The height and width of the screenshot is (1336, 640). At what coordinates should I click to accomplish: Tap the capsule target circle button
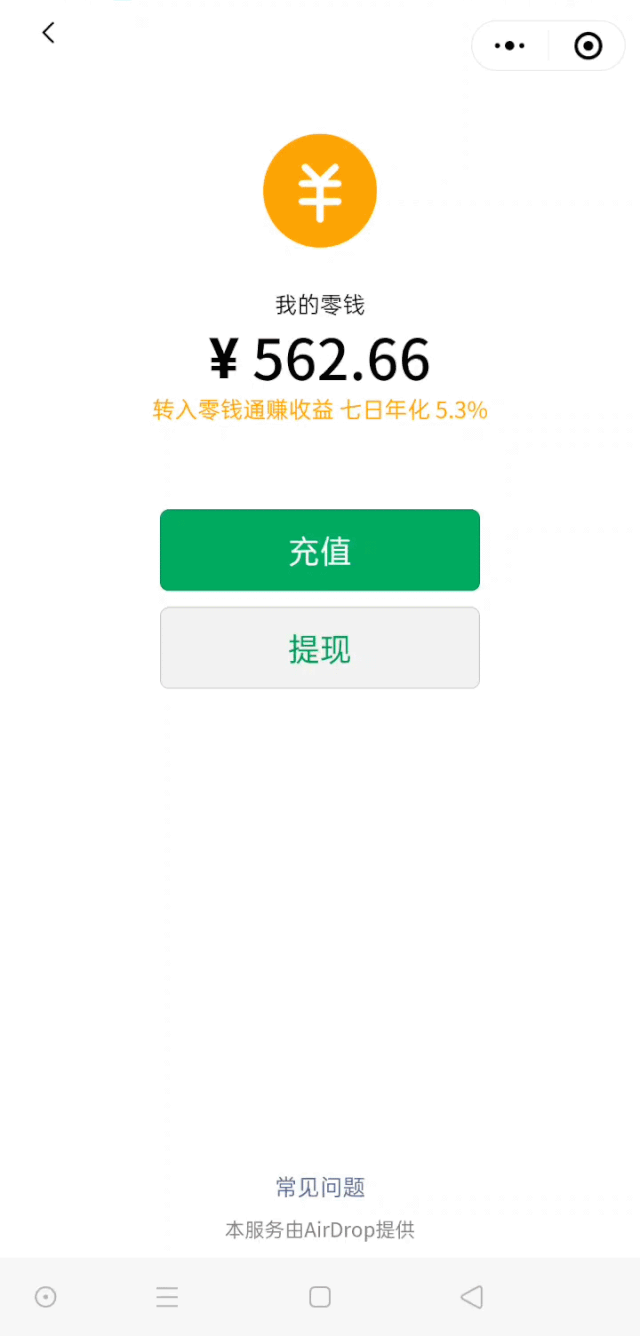pos(587,45)
